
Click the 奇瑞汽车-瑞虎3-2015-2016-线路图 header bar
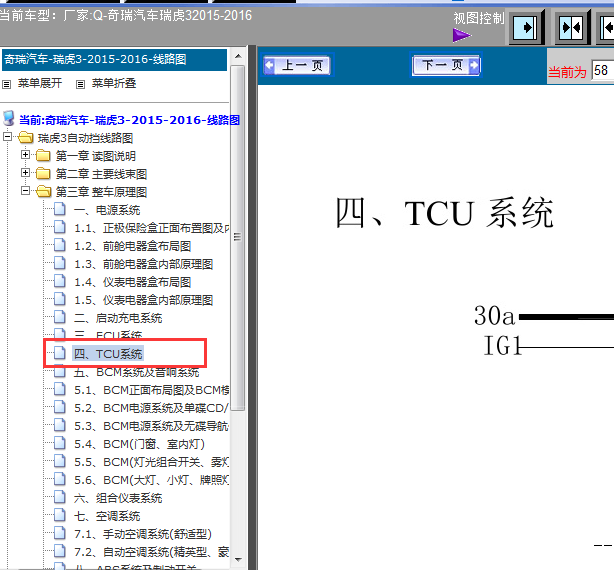(114, 60)
